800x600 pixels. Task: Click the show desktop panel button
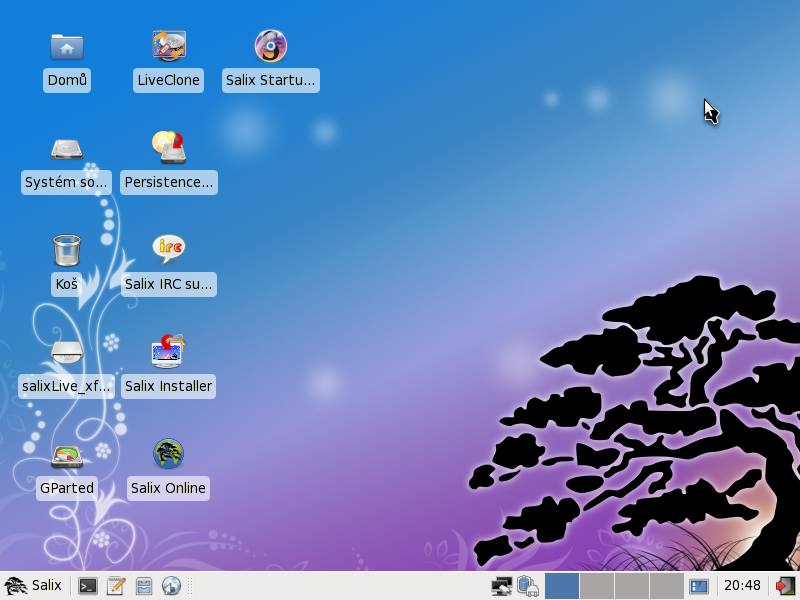tap(698, 586)
